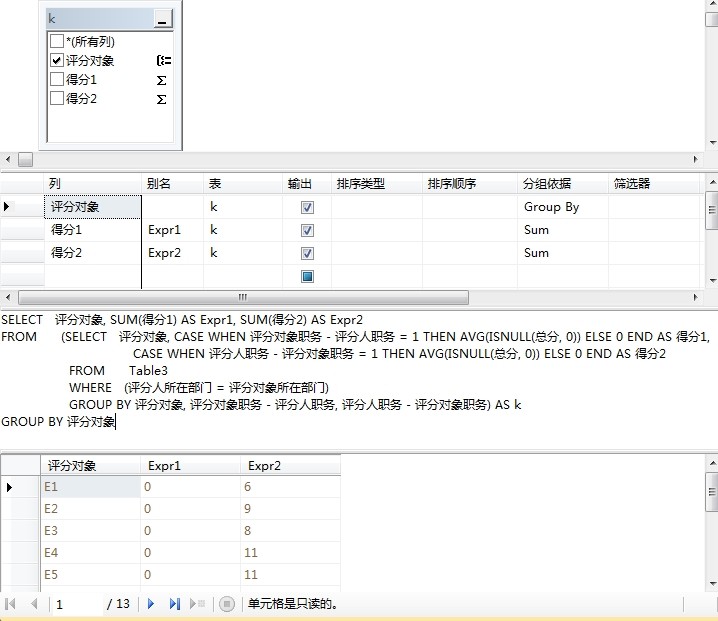Select the E3 cell in results grid

click(x=90, y=531)
